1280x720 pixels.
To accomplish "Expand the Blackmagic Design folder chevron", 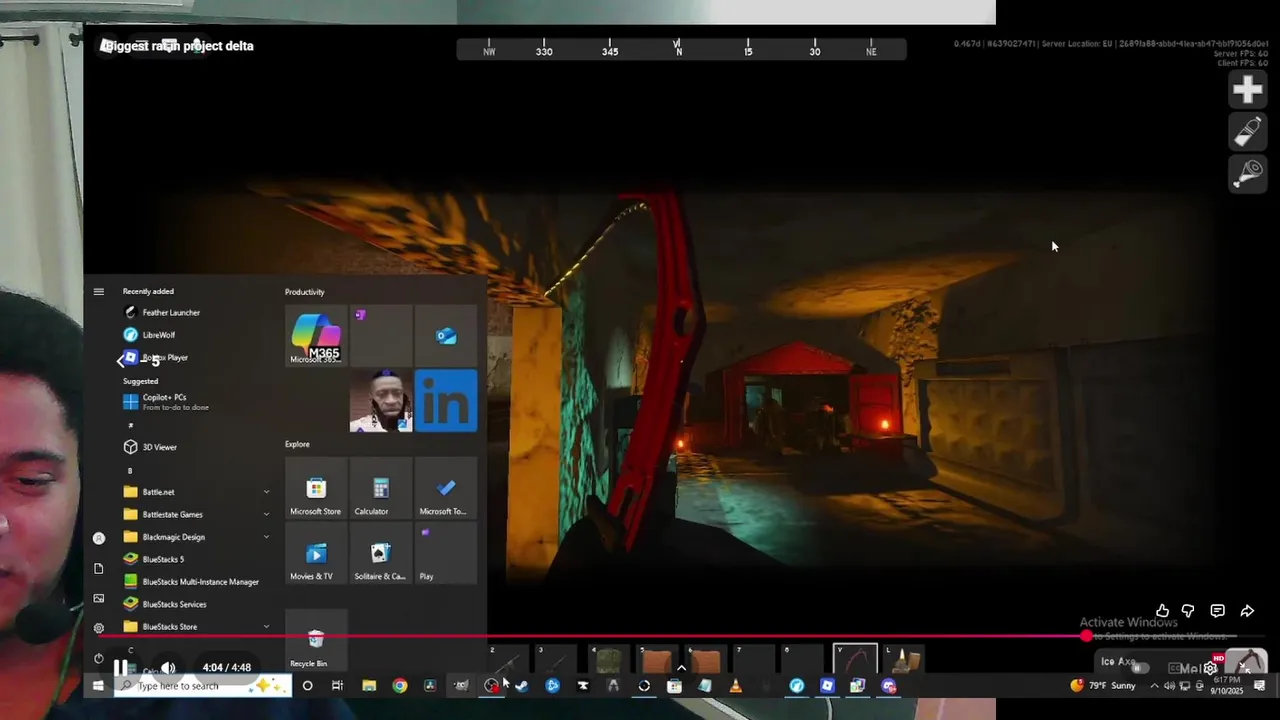I will pyautogui.click(x=266, y=537).
